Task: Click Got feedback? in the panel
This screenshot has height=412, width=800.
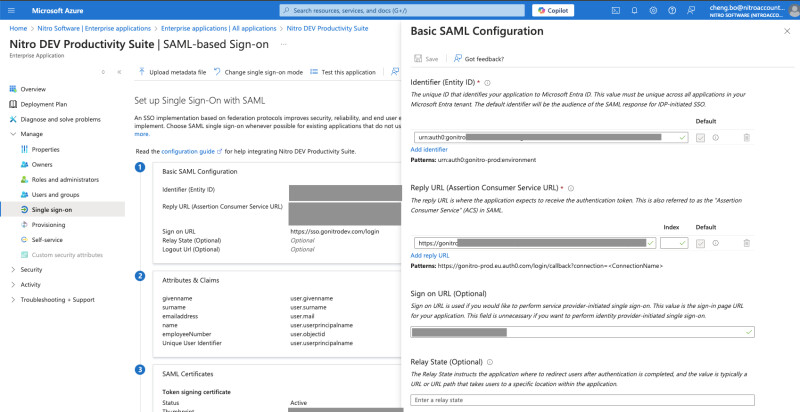Action: 479,59
